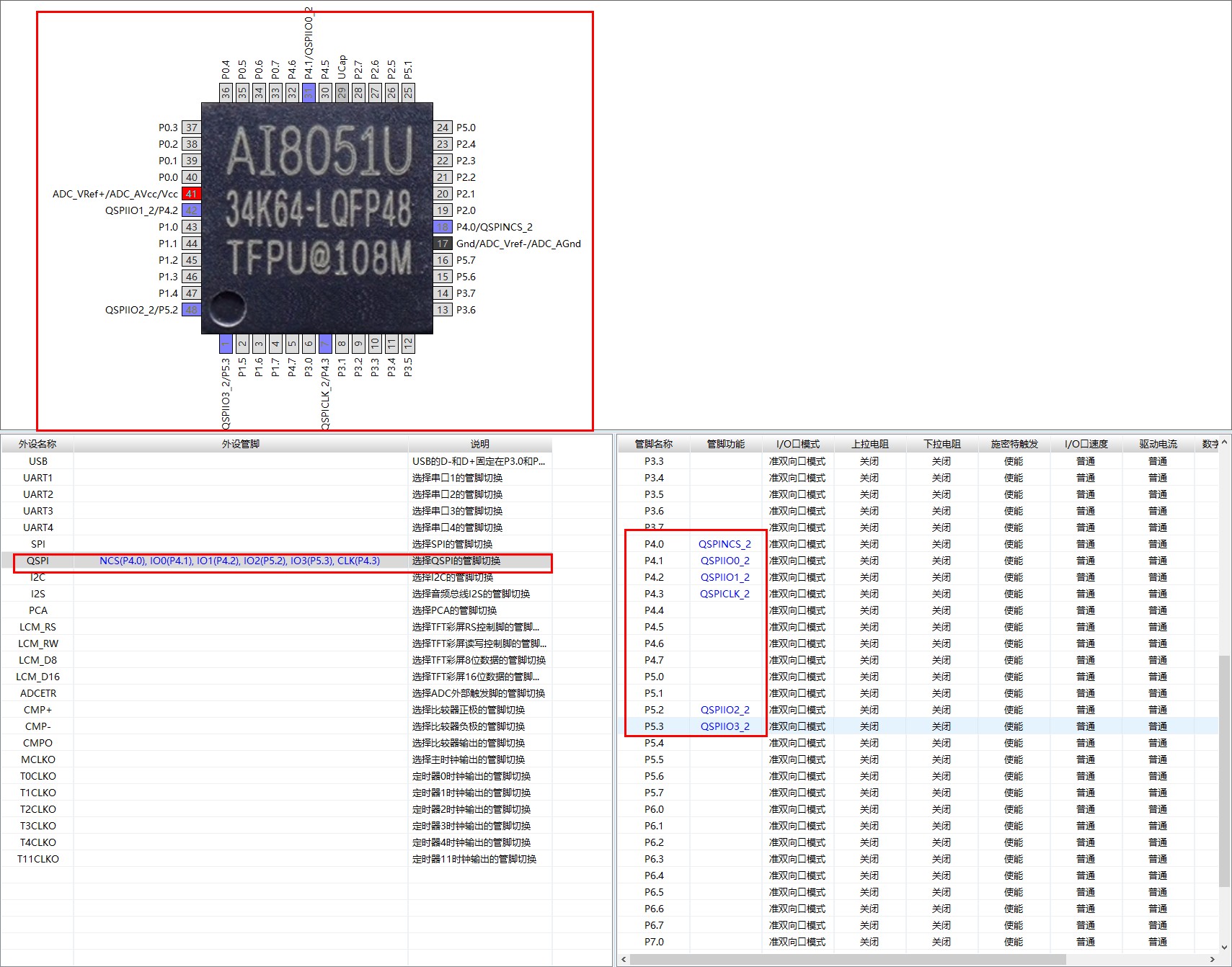Viewport: 1232px width, 967px height.
Task: Click the 管脚名称 column header
Action: point(654,444)
